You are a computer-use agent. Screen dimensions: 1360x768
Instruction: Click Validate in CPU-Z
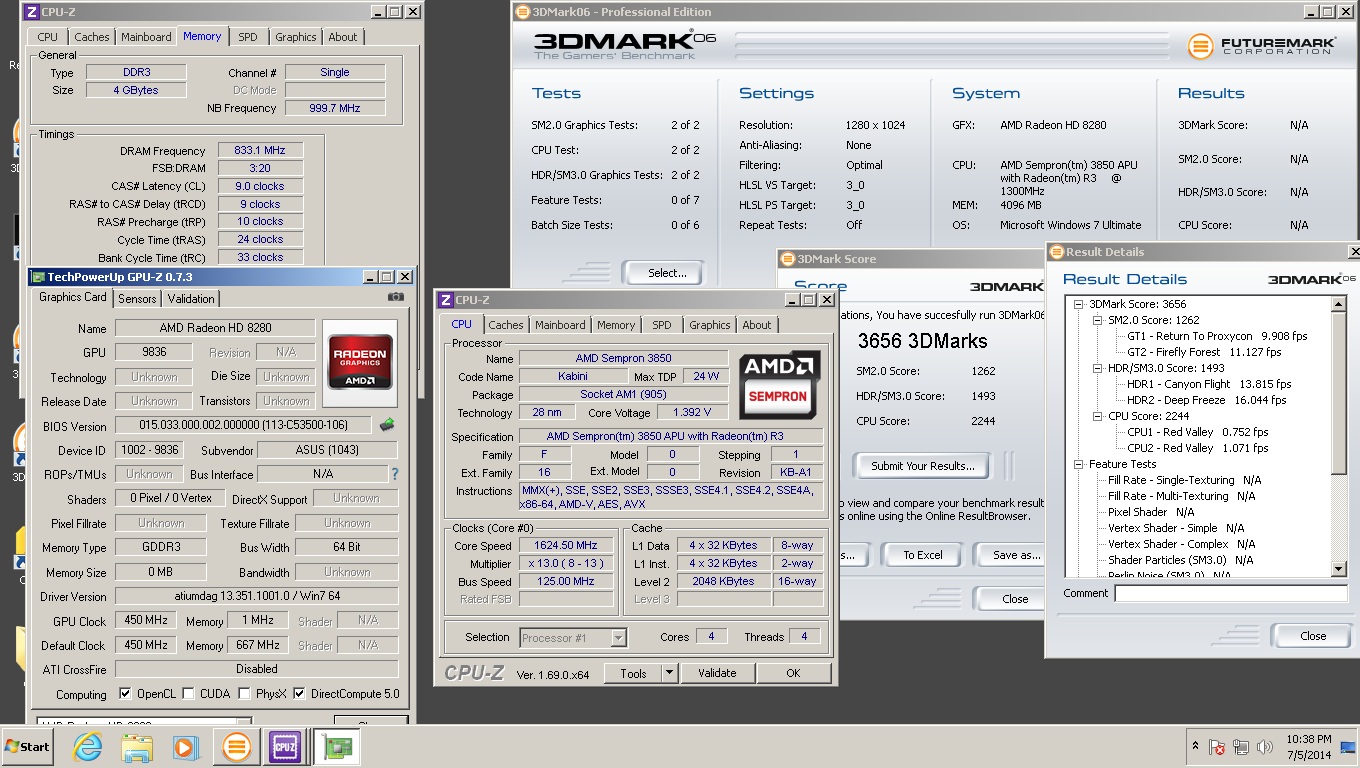(x=717, y=673)
